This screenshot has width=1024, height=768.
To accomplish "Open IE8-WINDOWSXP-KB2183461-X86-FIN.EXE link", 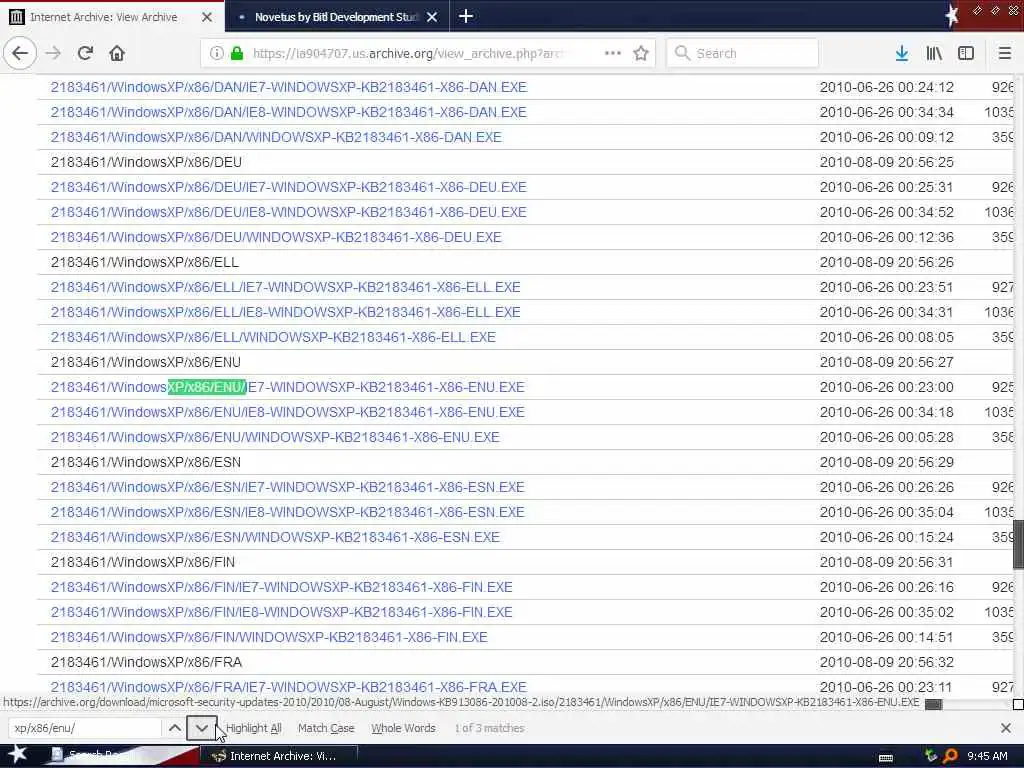I will (281, 612).
